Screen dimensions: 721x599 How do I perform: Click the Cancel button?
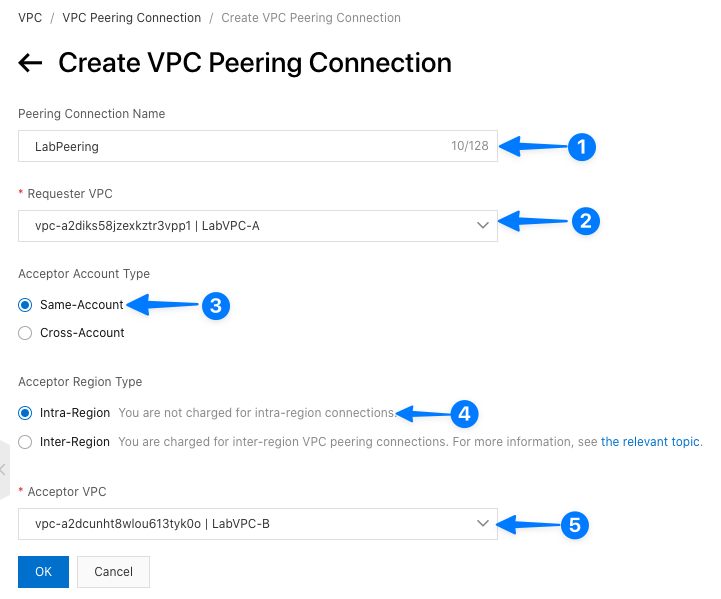click(113, 572)
